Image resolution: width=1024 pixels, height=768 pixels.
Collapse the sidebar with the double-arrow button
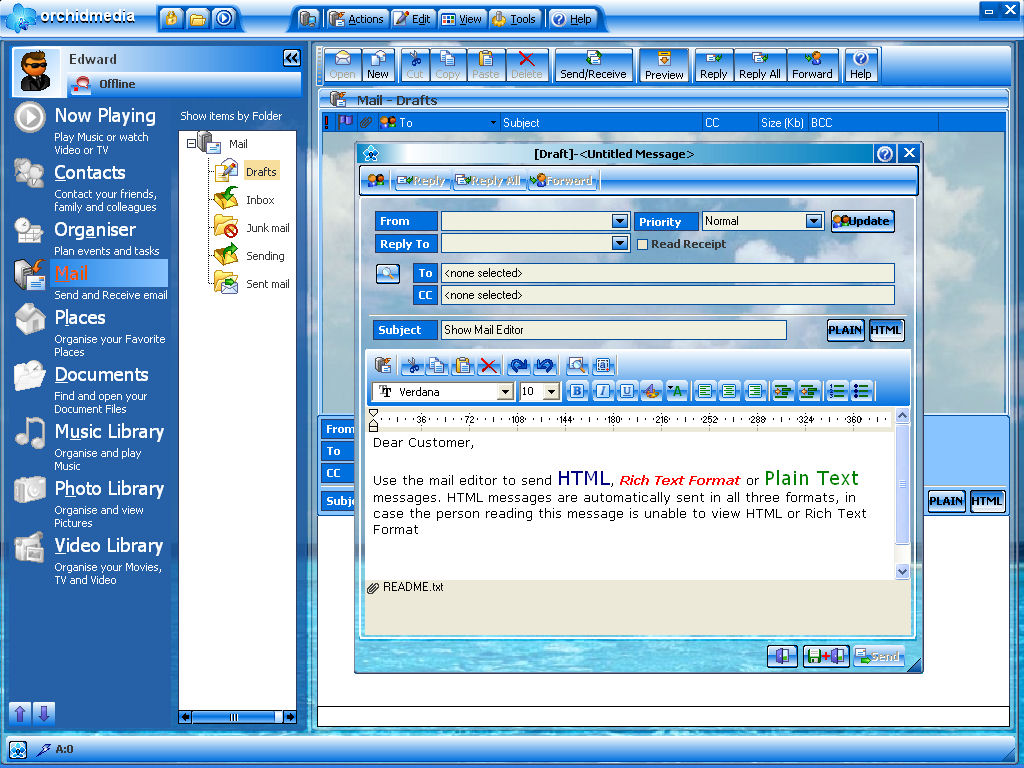pyautogui.click(x=292, y=58)
